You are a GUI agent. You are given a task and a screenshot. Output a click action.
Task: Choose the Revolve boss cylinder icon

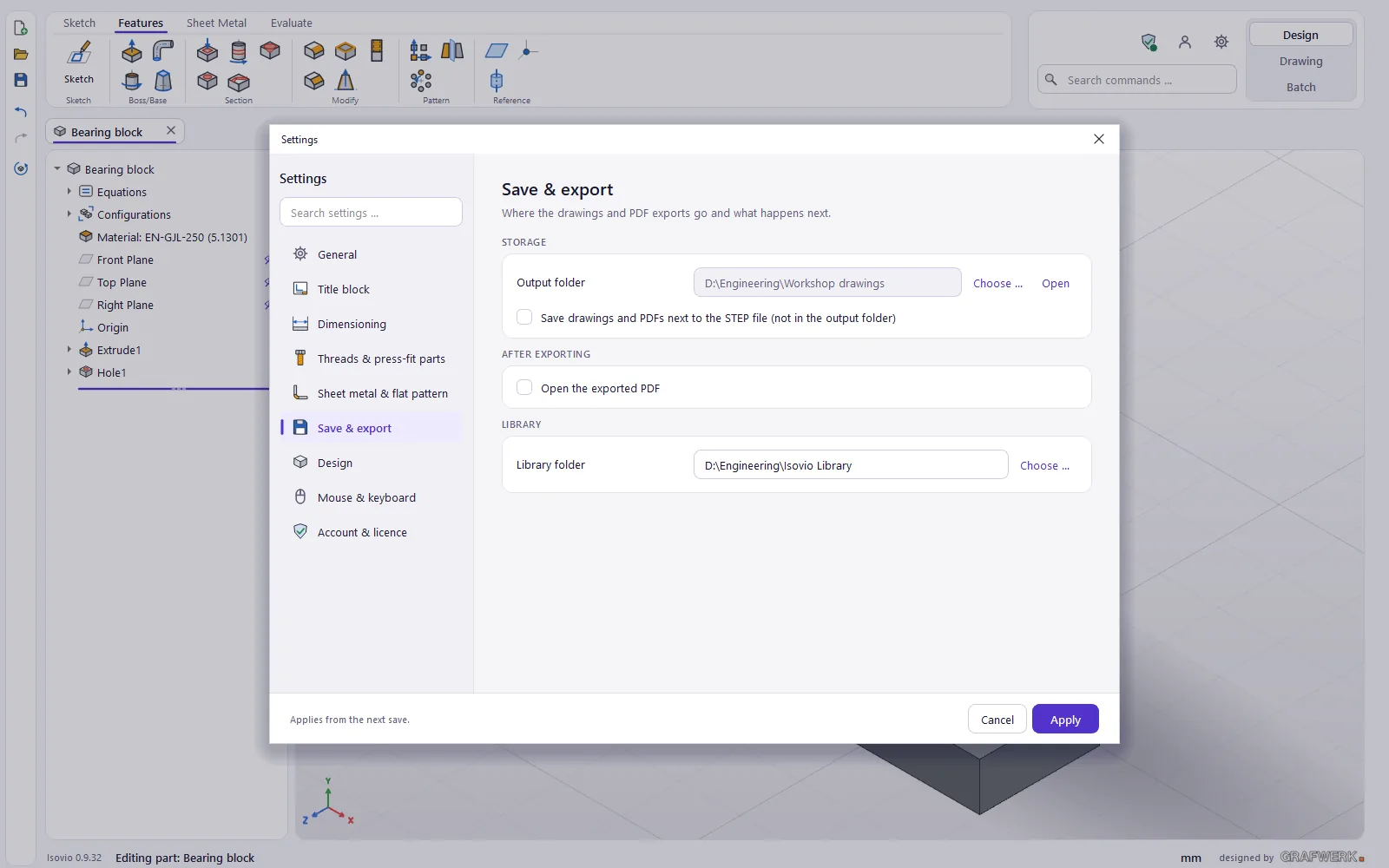click(132, 81)
